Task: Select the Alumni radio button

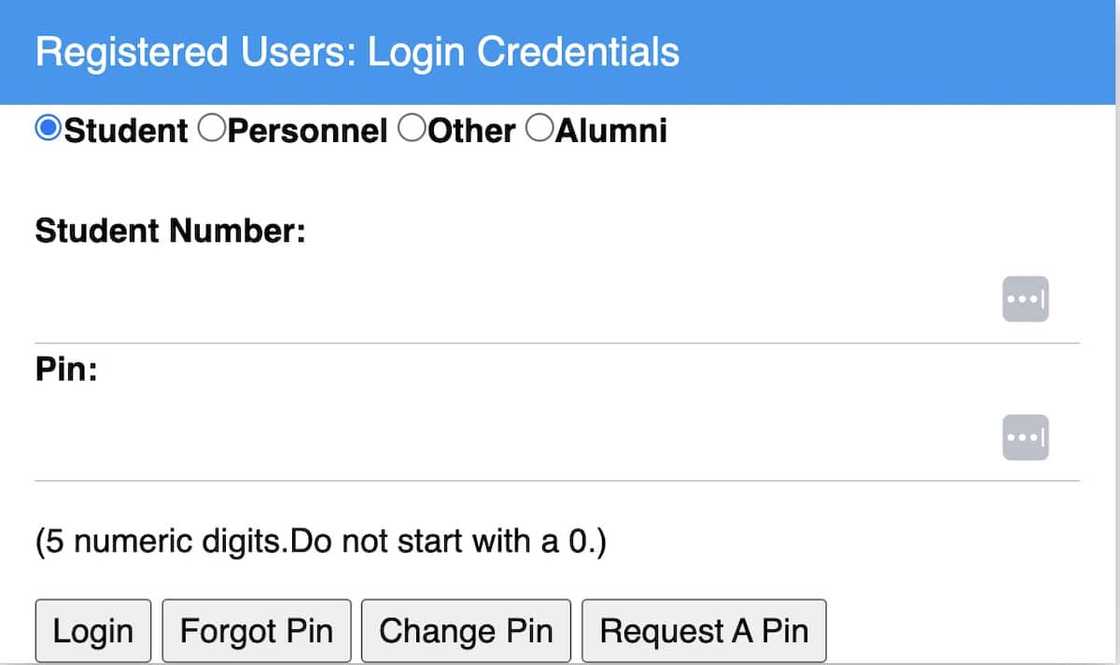Action: [539, 127]
